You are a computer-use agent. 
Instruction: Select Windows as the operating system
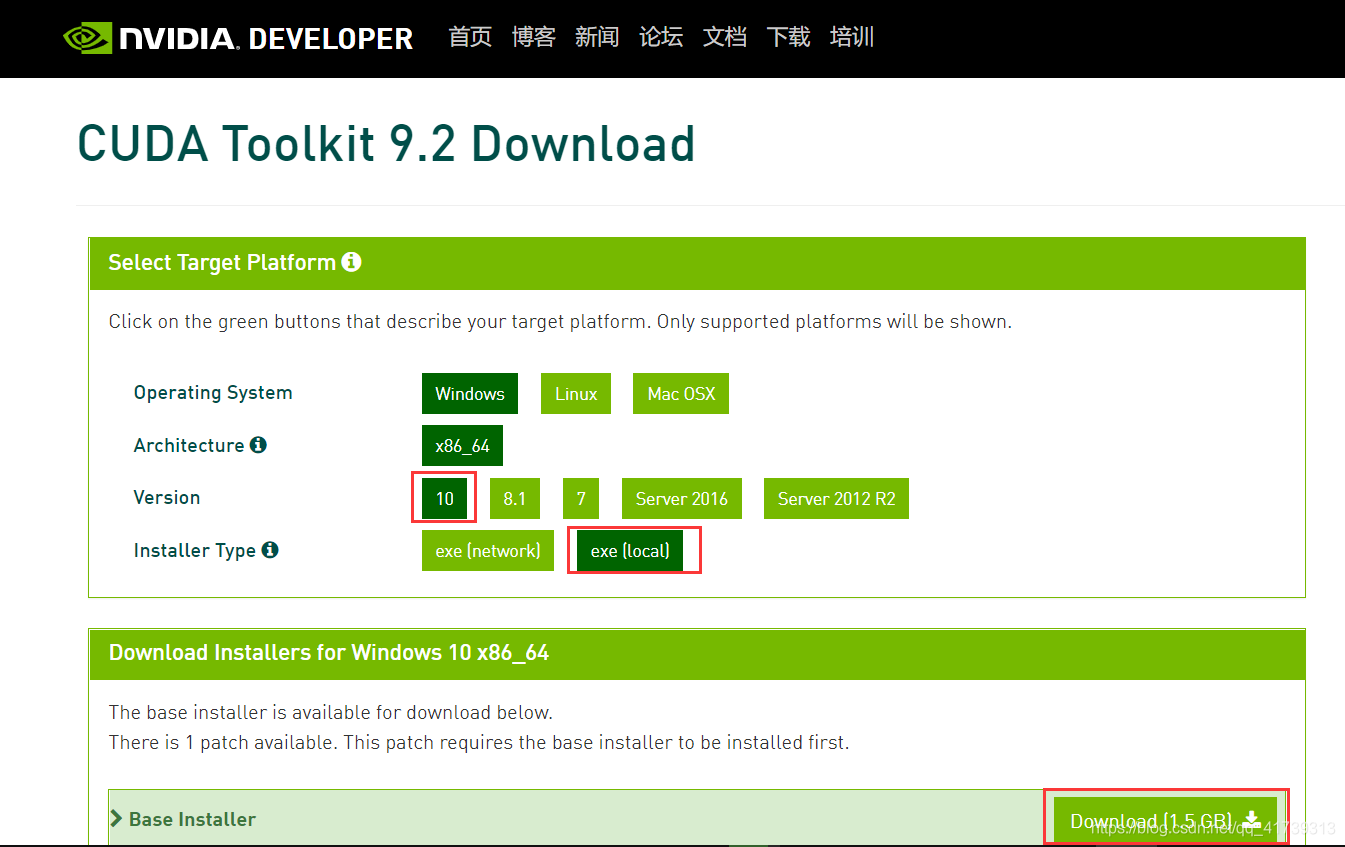470,394
